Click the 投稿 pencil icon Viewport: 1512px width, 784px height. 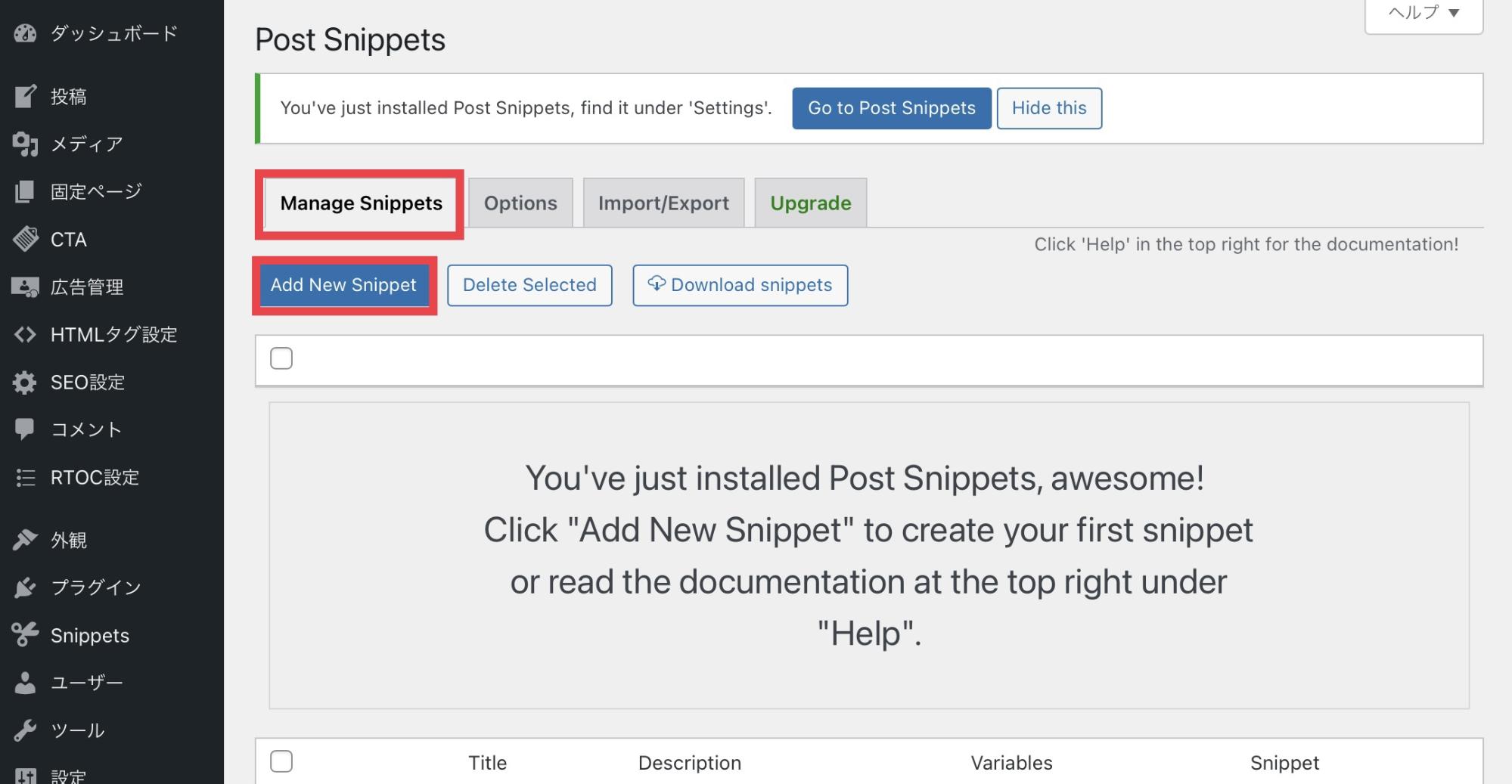coord(25,96)
